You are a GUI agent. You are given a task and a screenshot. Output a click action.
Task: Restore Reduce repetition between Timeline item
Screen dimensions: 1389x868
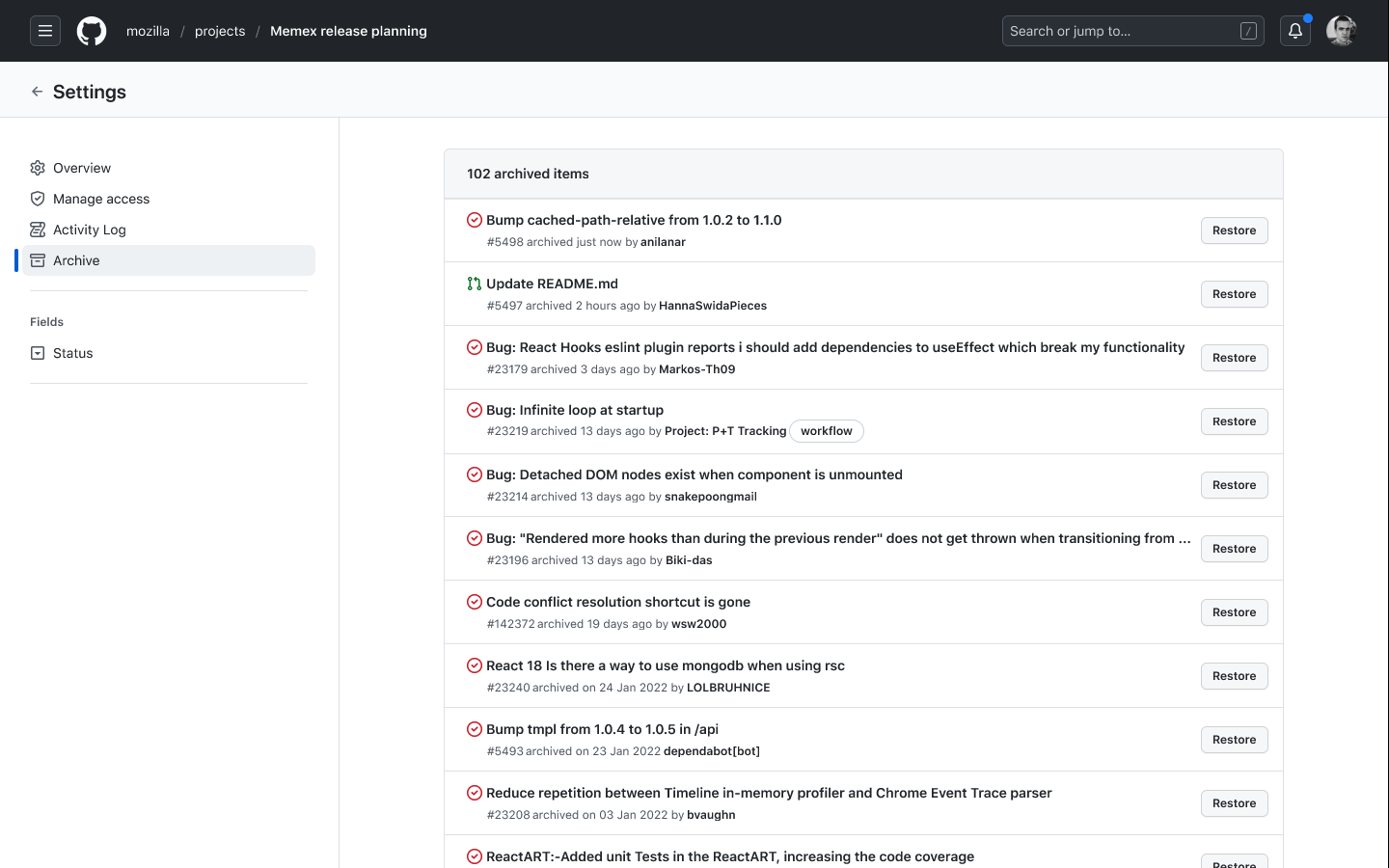[x=1234, y=803]
